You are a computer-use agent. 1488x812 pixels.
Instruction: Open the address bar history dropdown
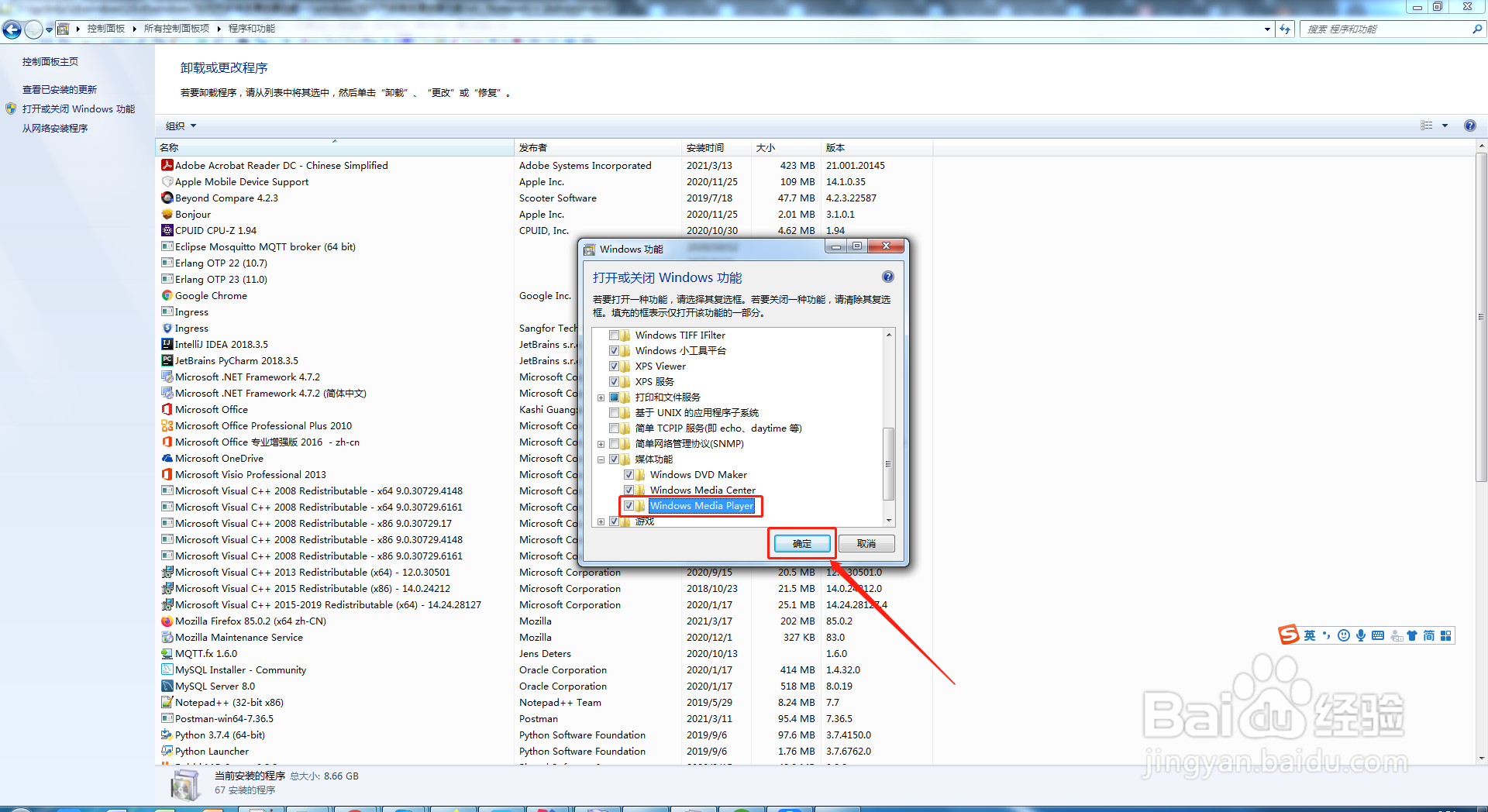[1267, 29]
